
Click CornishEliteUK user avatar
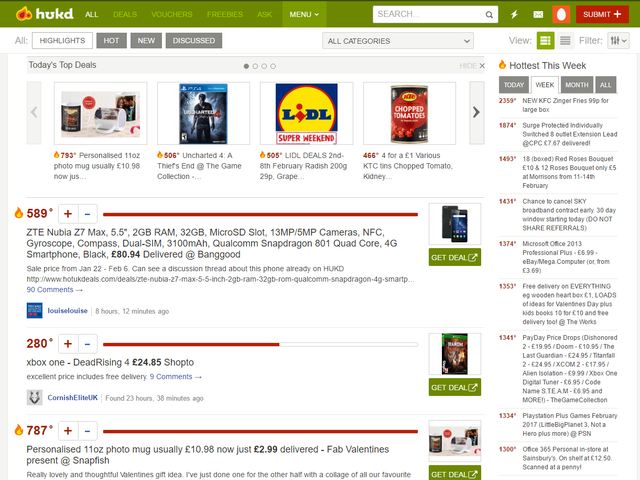[x=35, y=398]
